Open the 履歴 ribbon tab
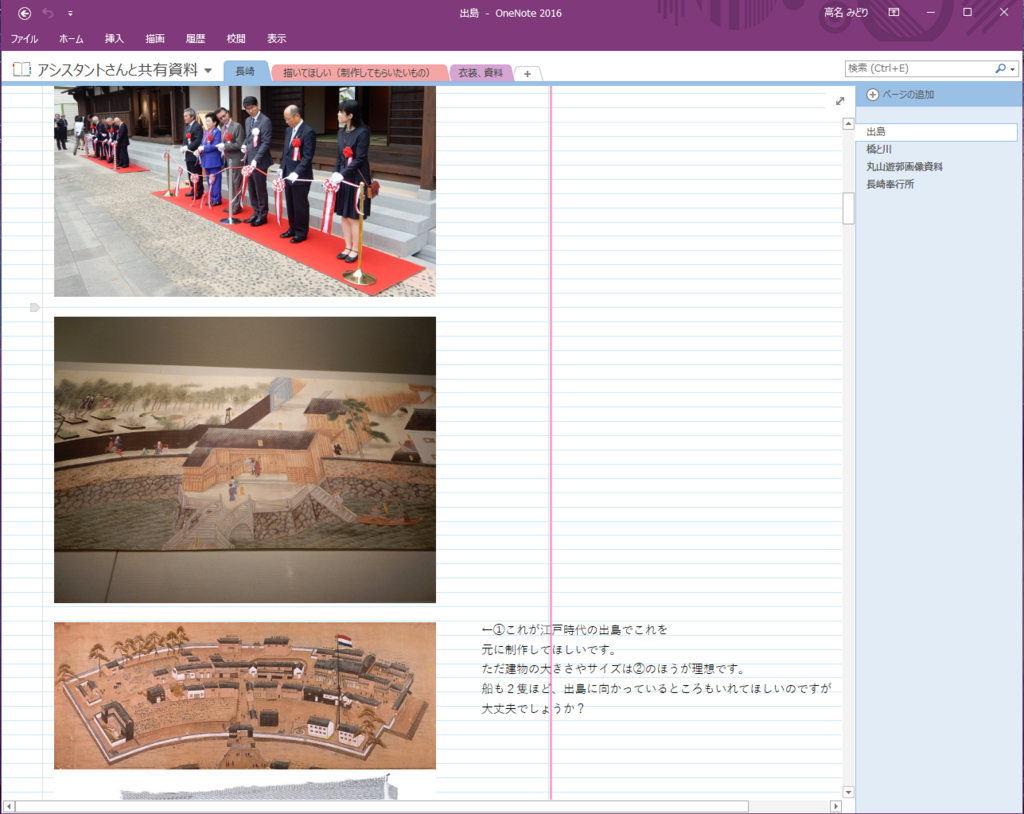The width and height of the screenshot is (1024, 814). point(195,39)
